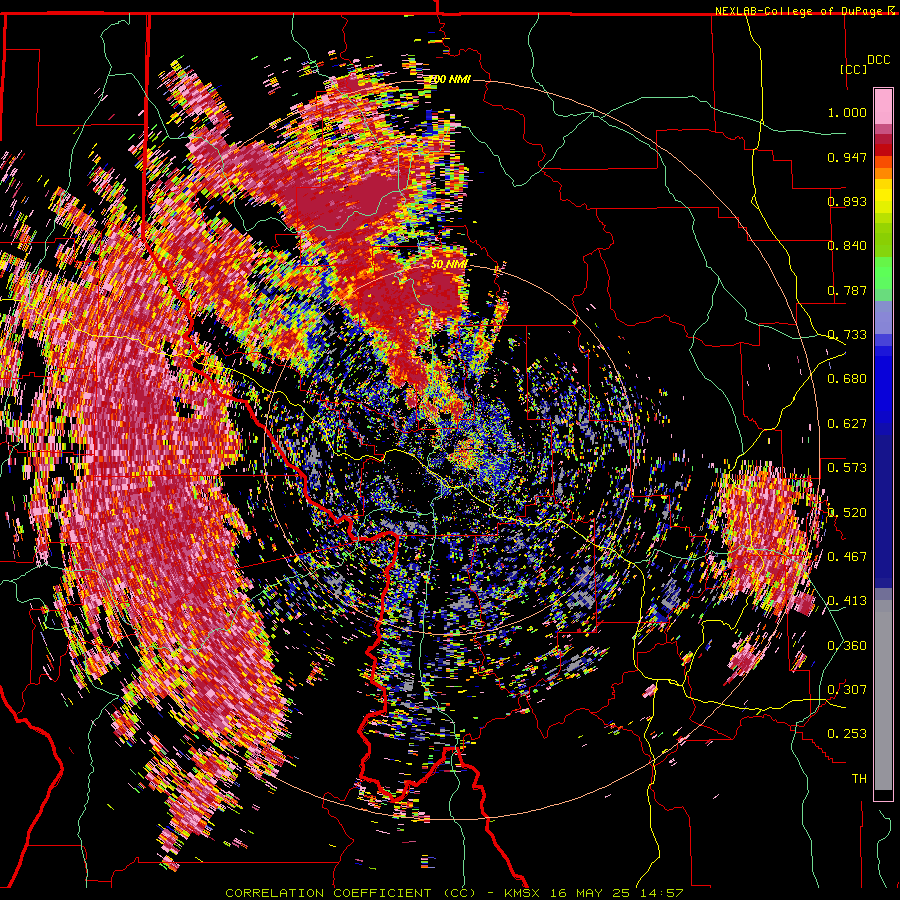The image size is (900, 900).
Task: Click the NEXLAB-College of DuPage credit text
Action: [801, 11]
